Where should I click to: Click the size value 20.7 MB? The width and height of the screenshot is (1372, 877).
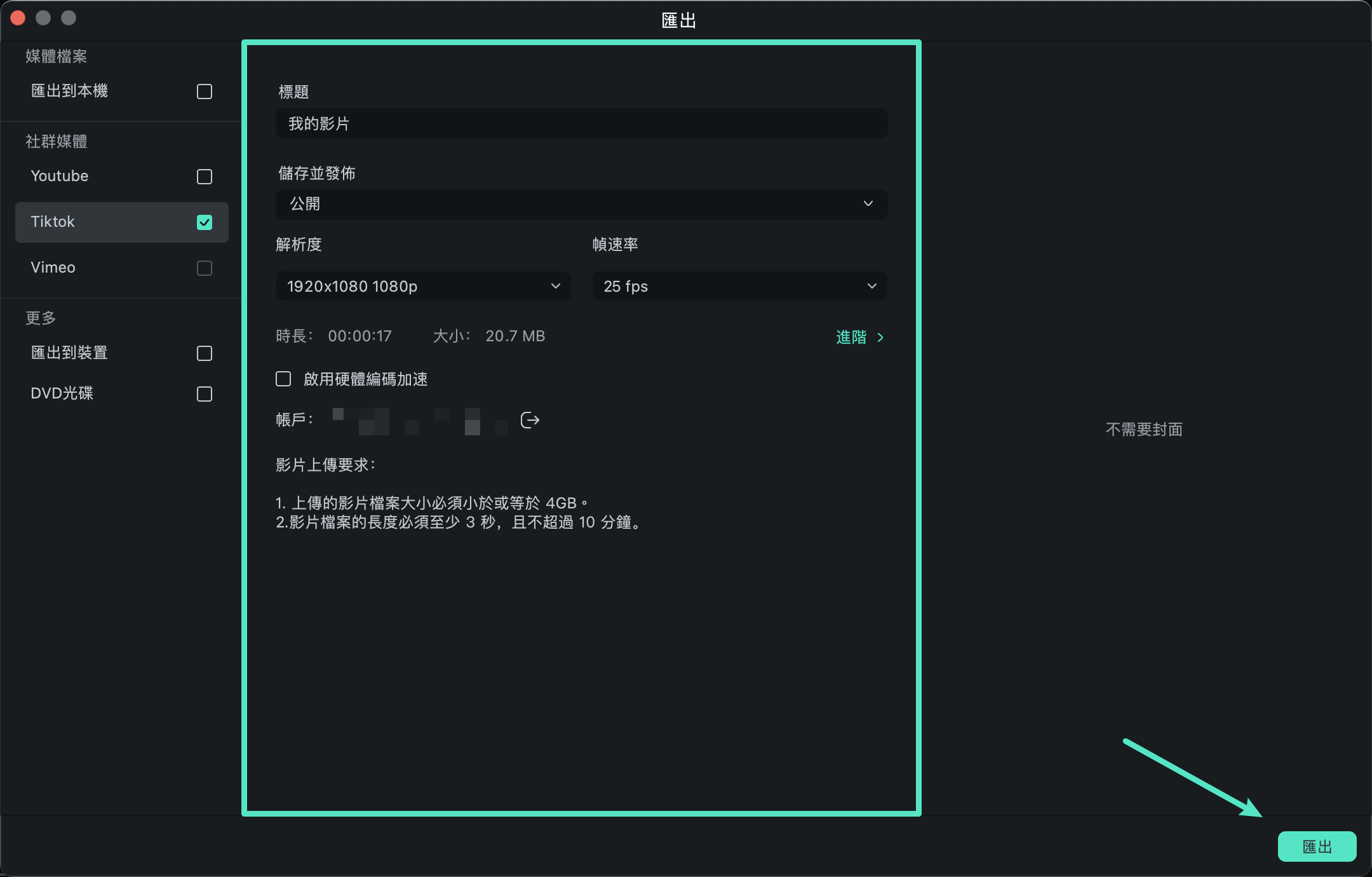[515, 336]
